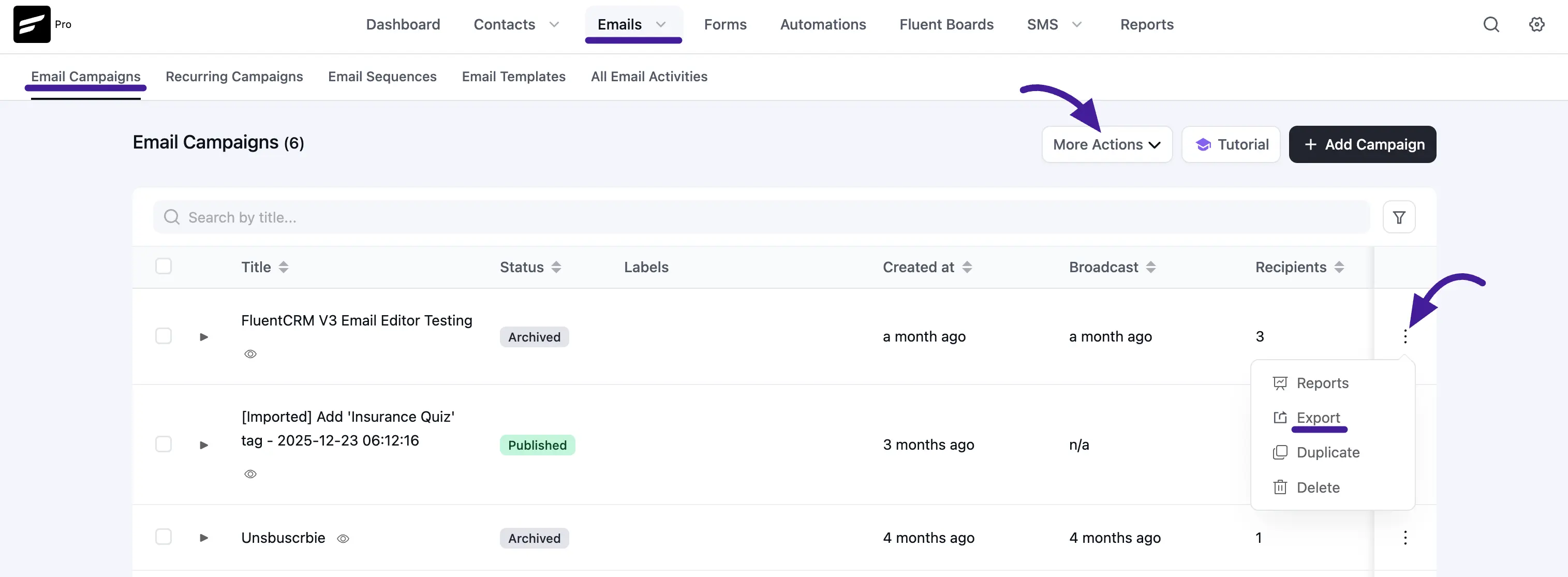Sort table by Created at
Screen dimensions: 1568x577
[x=967, y=267]
